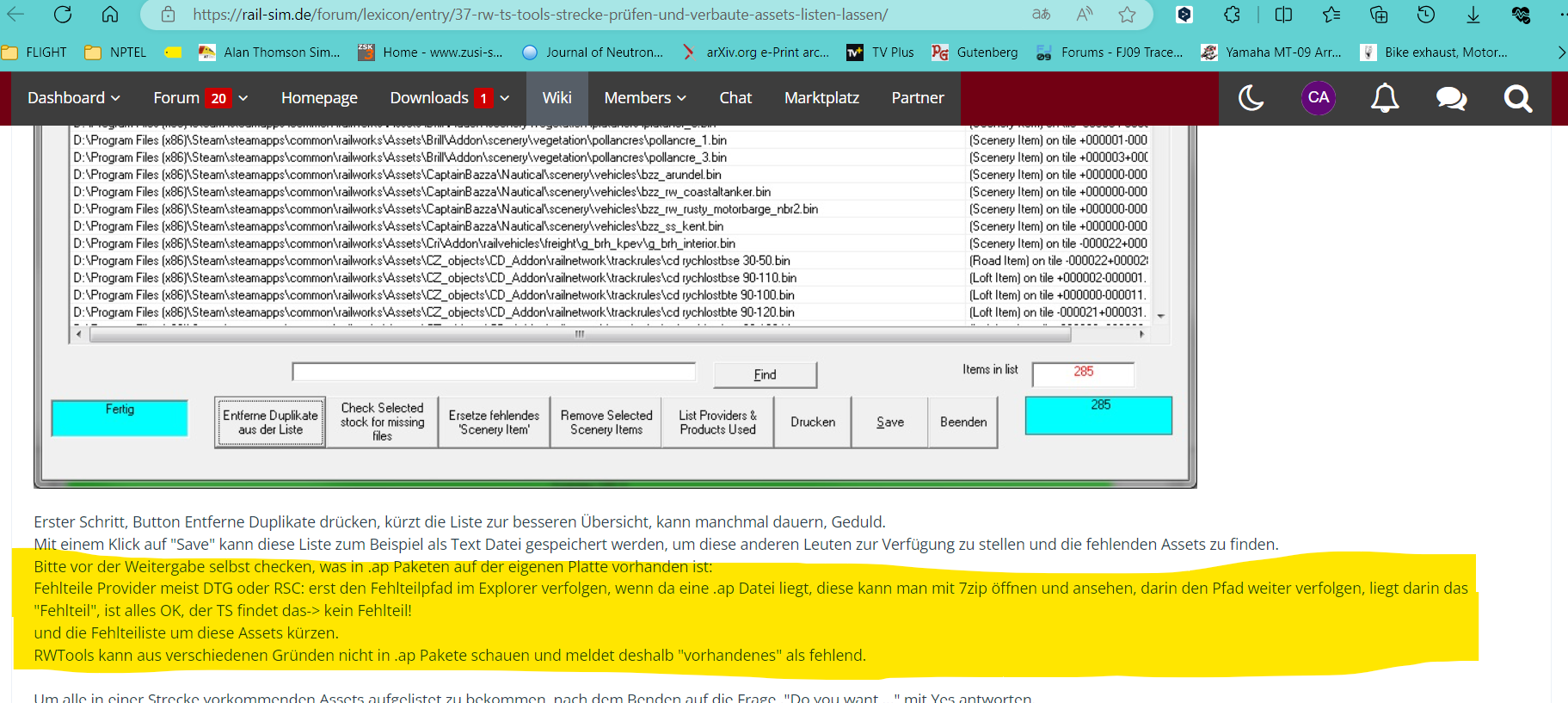Open the Chat menu item
Screen dimensions: 1568x703
pos(735,98)
